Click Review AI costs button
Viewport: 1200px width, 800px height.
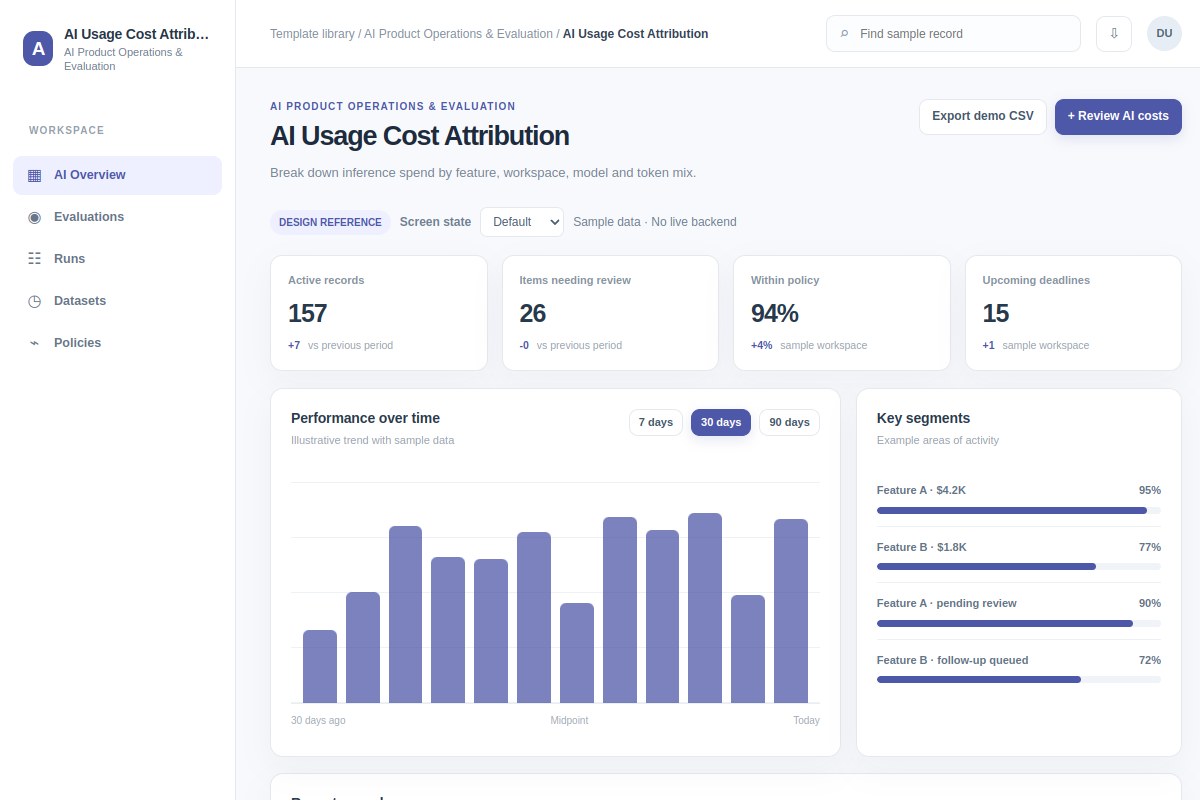tap(1118, 117)
